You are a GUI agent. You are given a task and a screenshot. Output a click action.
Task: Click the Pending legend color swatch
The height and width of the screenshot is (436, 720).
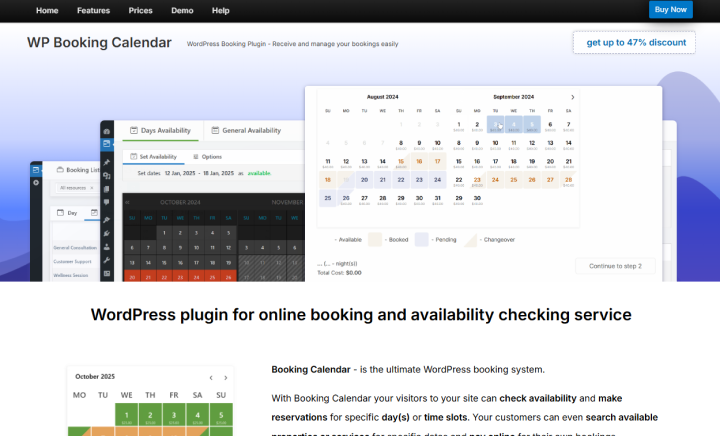pyautogui.click(x=422, y=240)
